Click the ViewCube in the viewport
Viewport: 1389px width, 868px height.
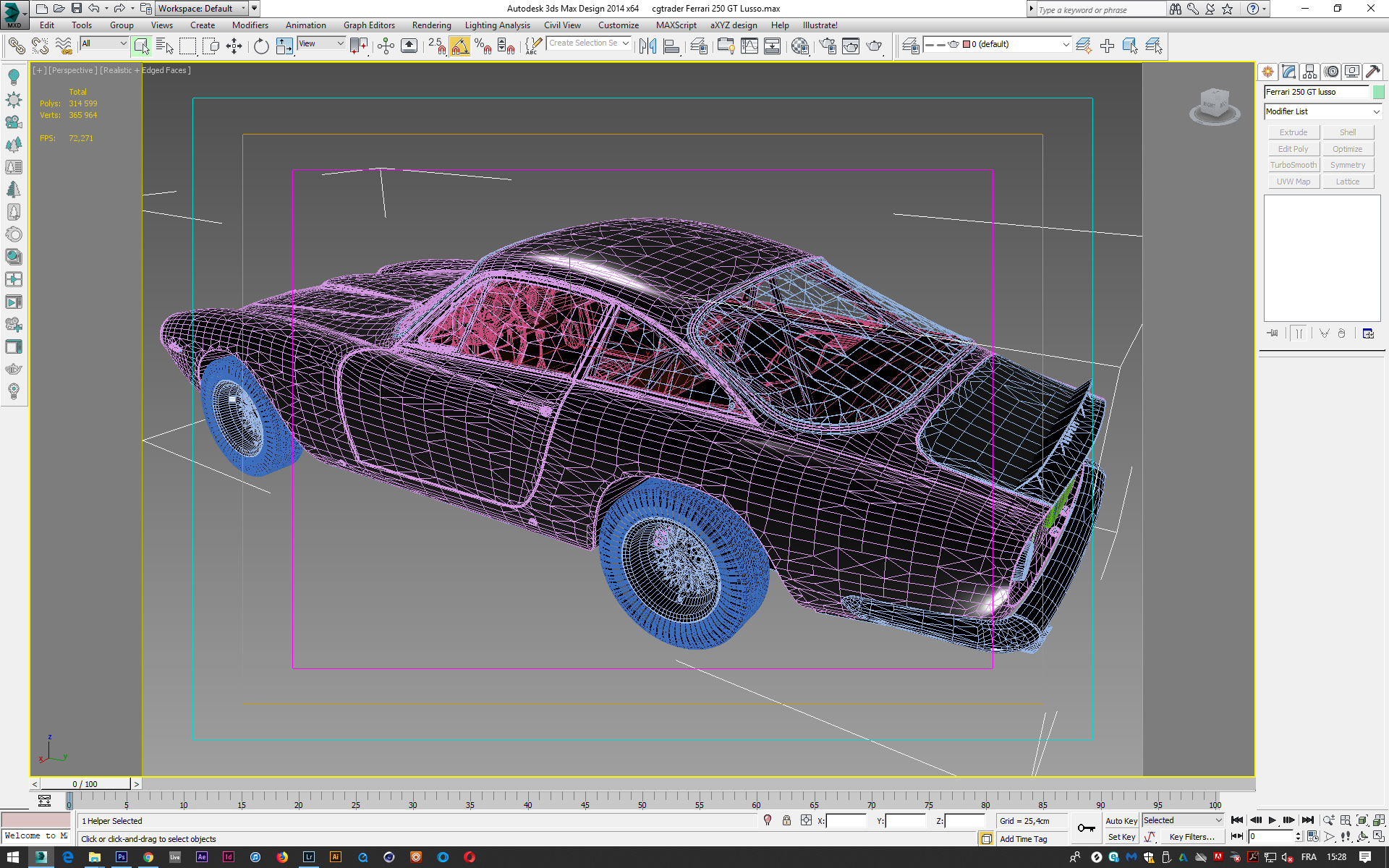pyautogui.click(x=1215, y=106)
